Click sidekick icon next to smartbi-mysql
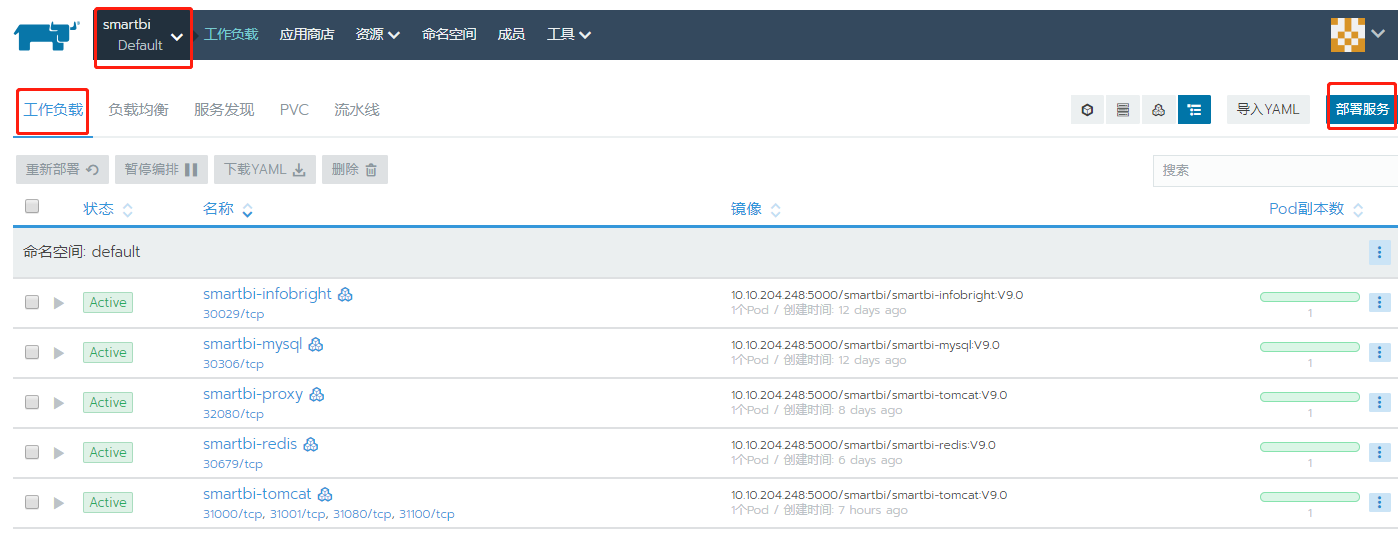Image resolution: width=1398 pixels, height=534 pixels. tap(315, 344)
